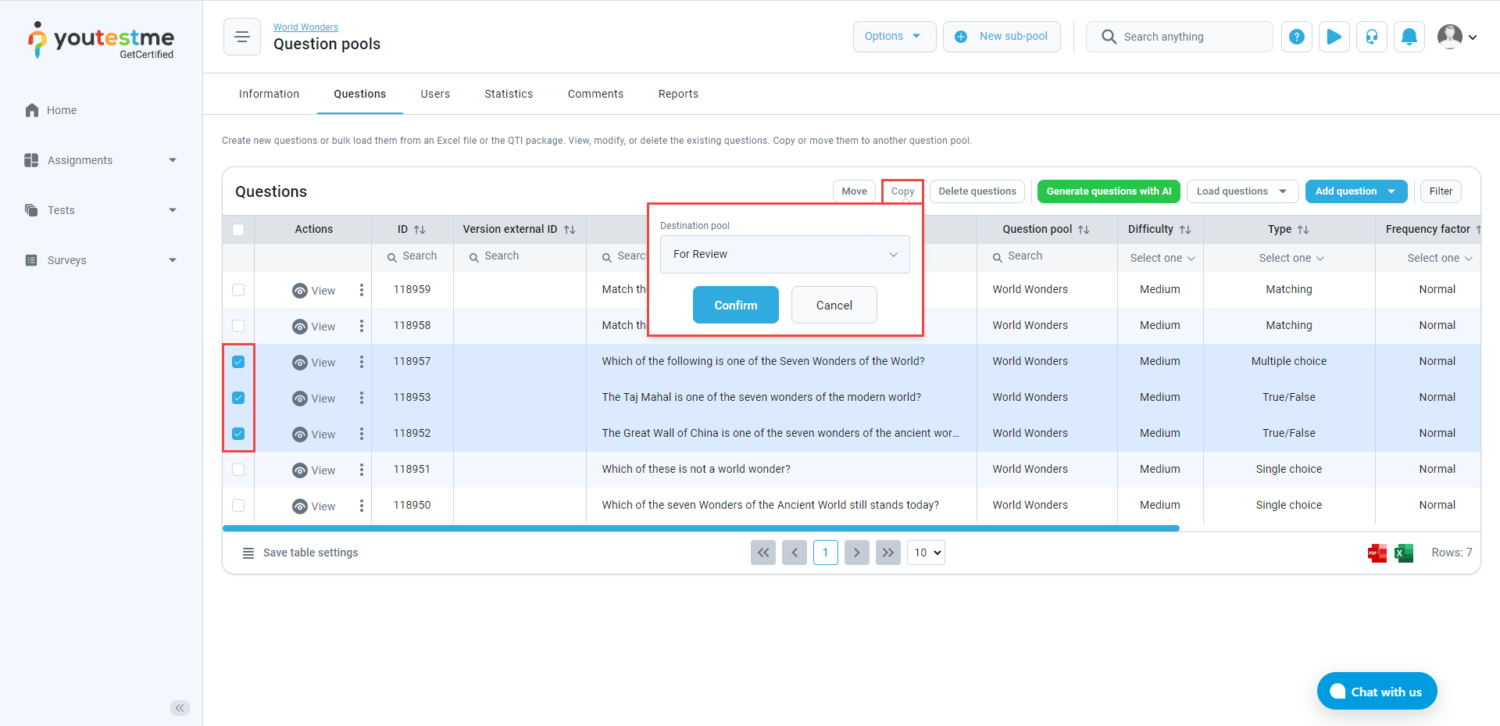Open the Users tab
Viewport: 1500px width, 726px height.
(x=435, y=94)
